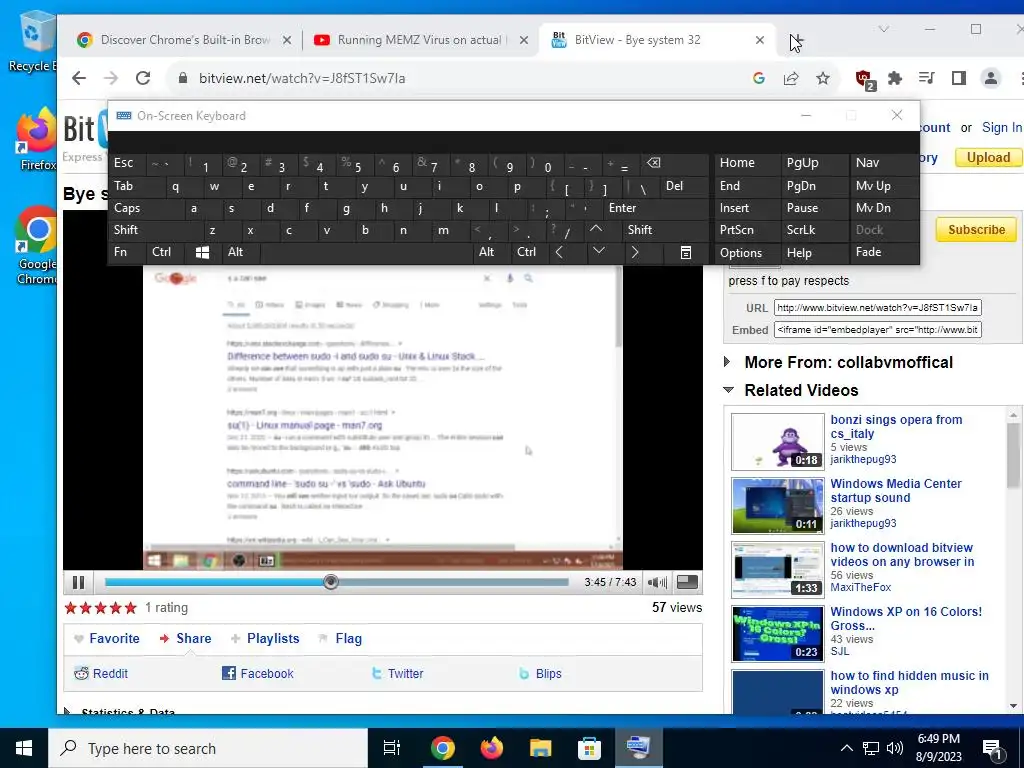Share the video on Reddit
The width and height of the screenshot is (1024, 768).
(x=101, y=673)
